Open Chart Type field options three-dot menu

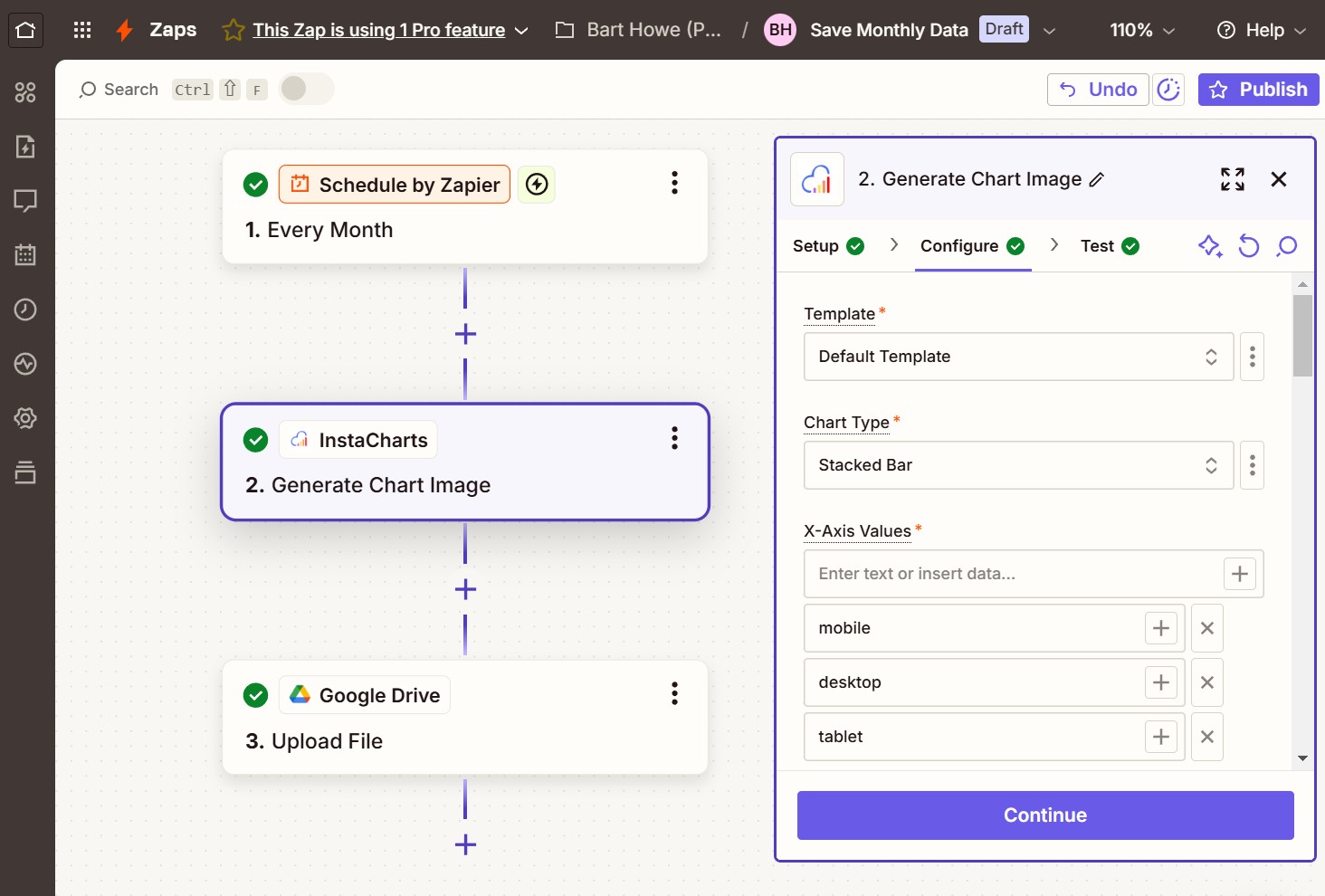1253,465
